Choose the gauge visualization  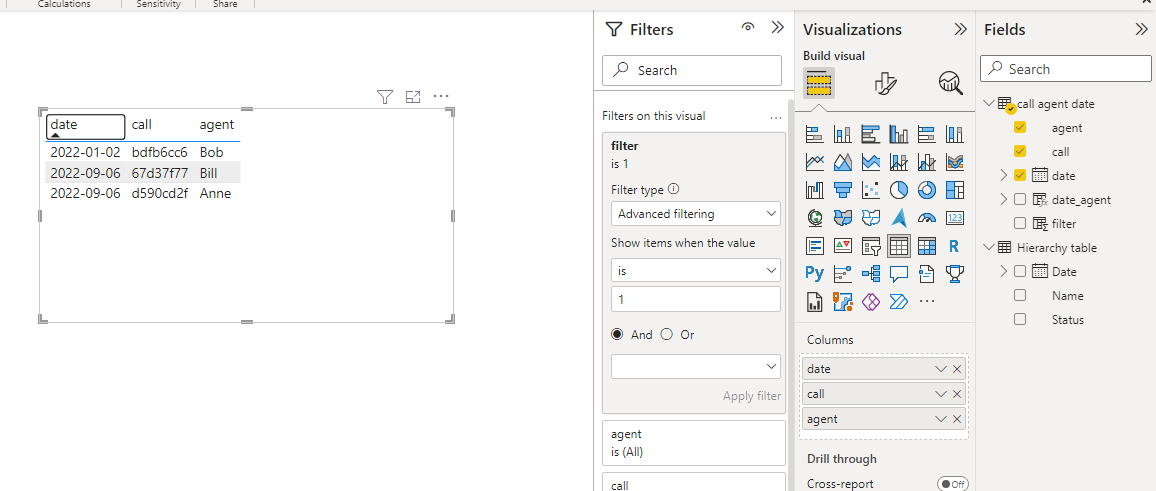pos(926,217)
